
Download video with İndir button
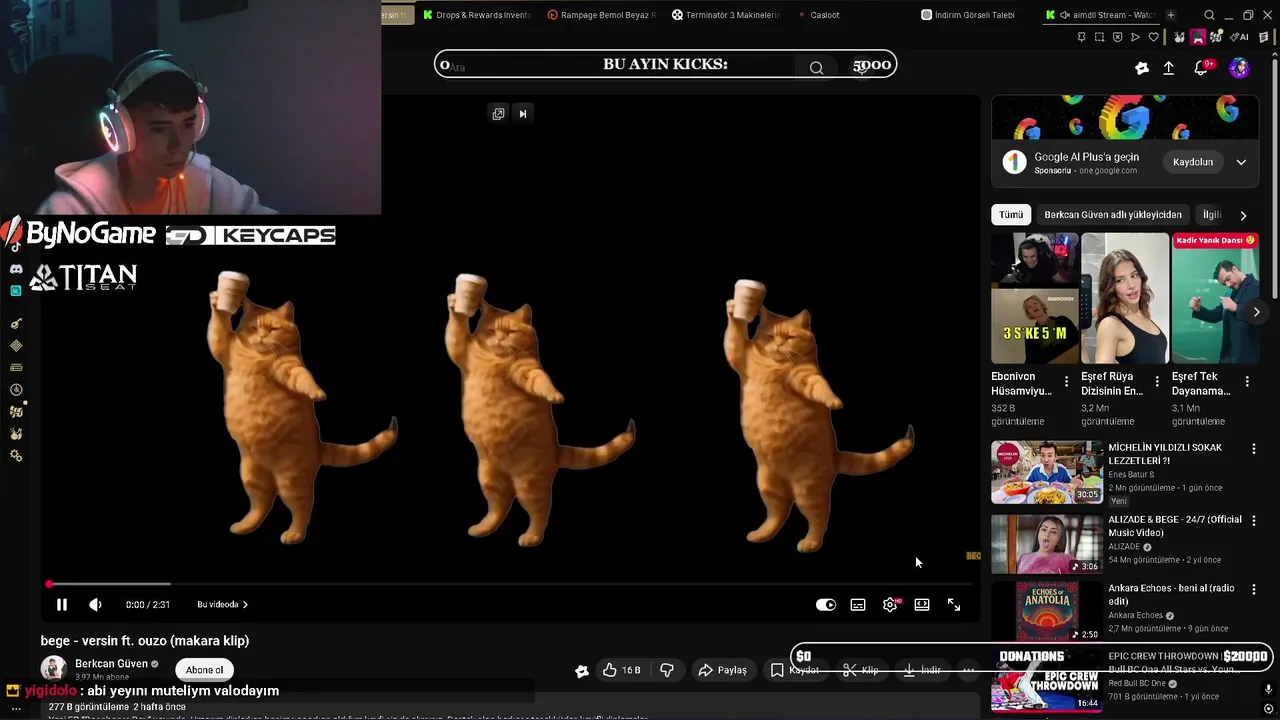pyautogui.click(x=922, y=670)
